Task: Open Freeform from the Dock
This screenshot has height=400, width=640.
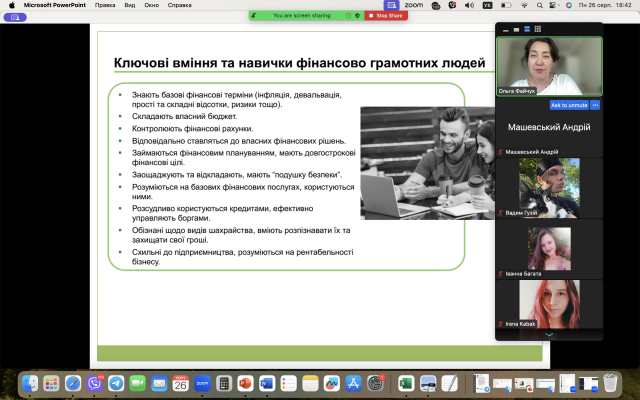Action: click(x=331, y=384)
